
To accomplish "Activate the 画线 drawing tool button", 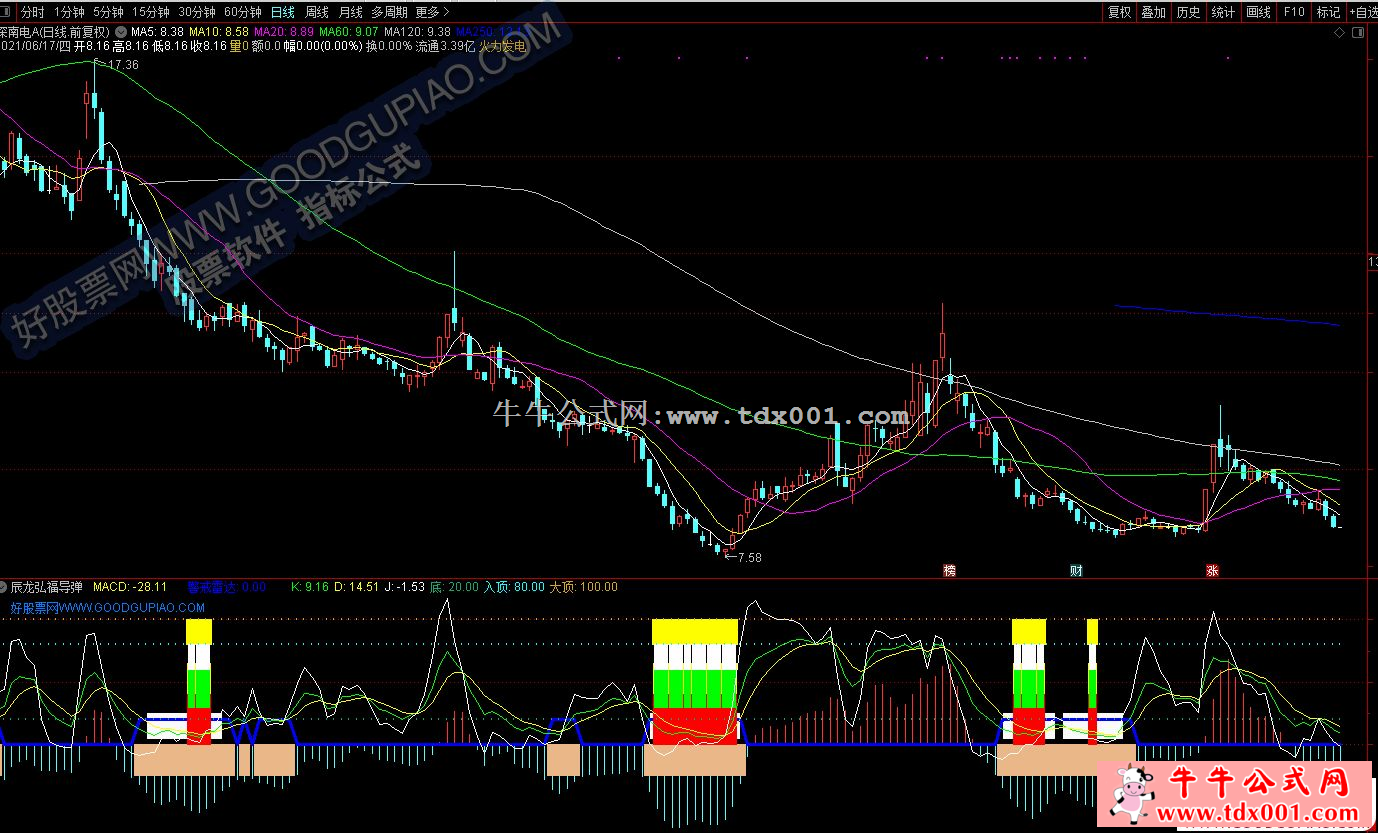I will pyautogui.click(x=1258, y=12).
